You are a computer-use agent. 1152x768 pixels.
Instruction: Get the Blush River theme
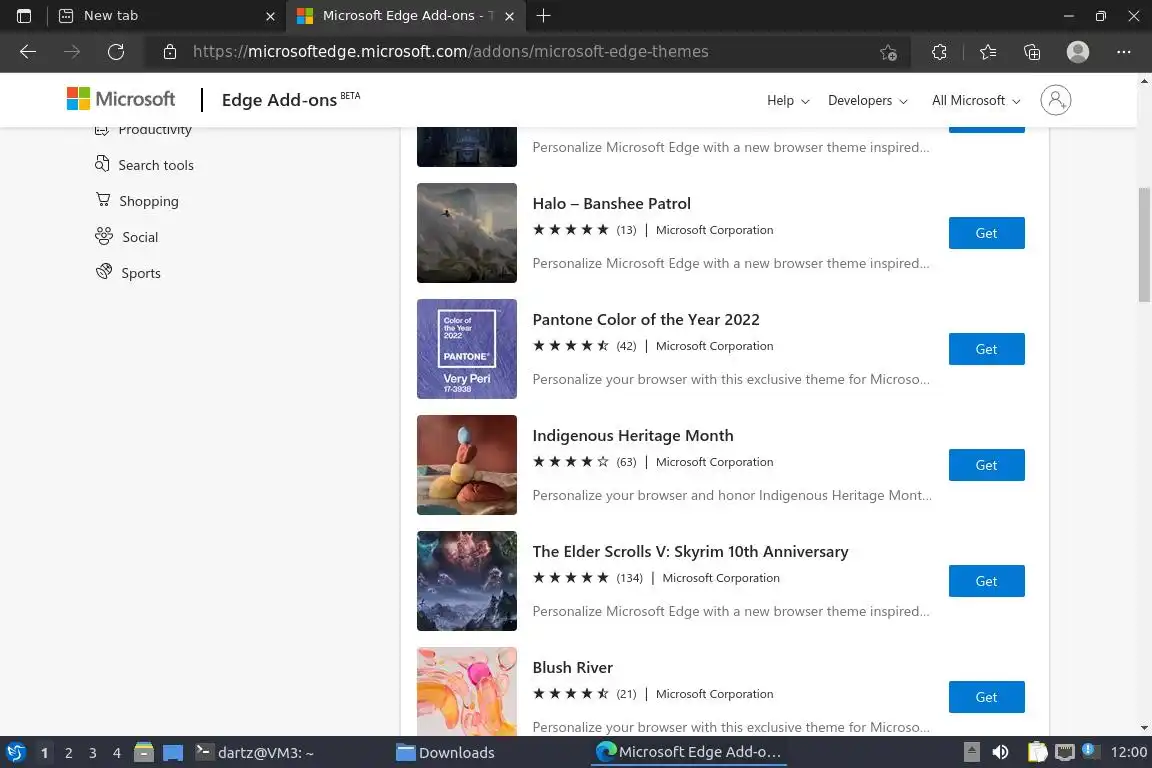(x=986, y=697)
